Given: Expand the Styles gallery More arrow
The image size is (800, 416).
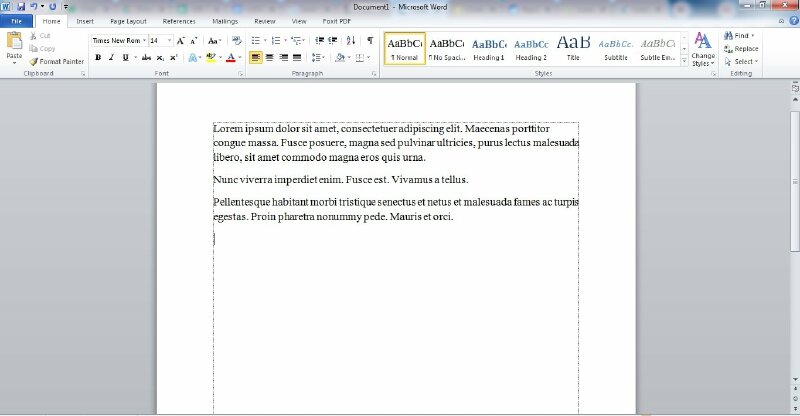Looking at the screenshot, I should point(684,61).
